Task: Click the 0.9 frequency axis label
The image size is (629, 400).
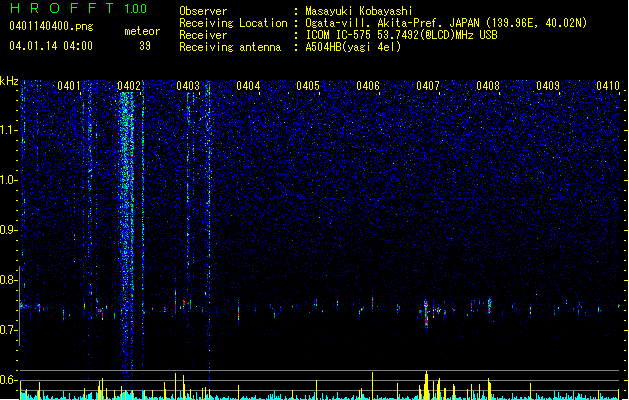Action: pyautogui.click(x=9, y=230)
